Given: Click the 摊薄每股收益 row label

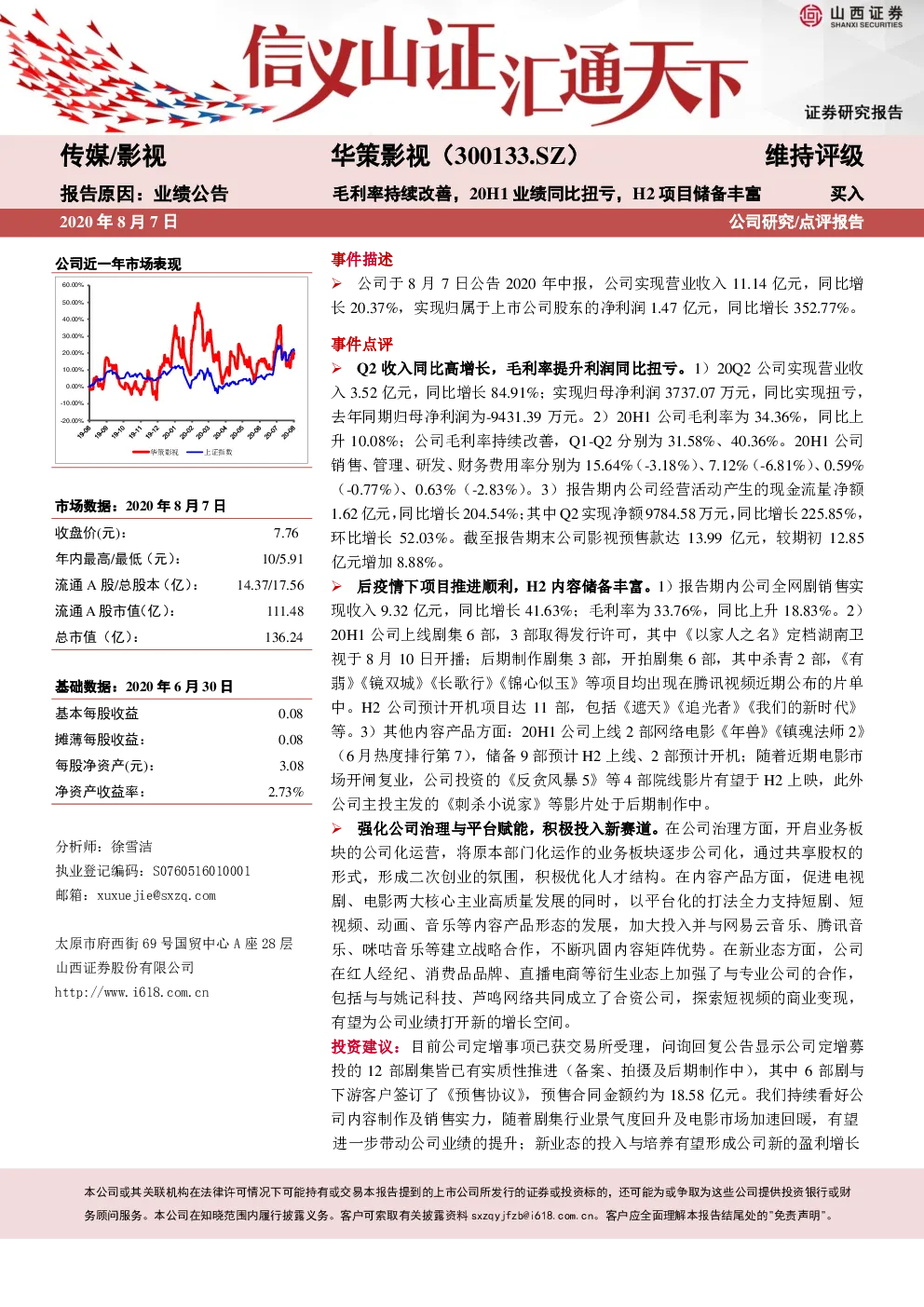Looking at the screenshot, I should [100, 740].
